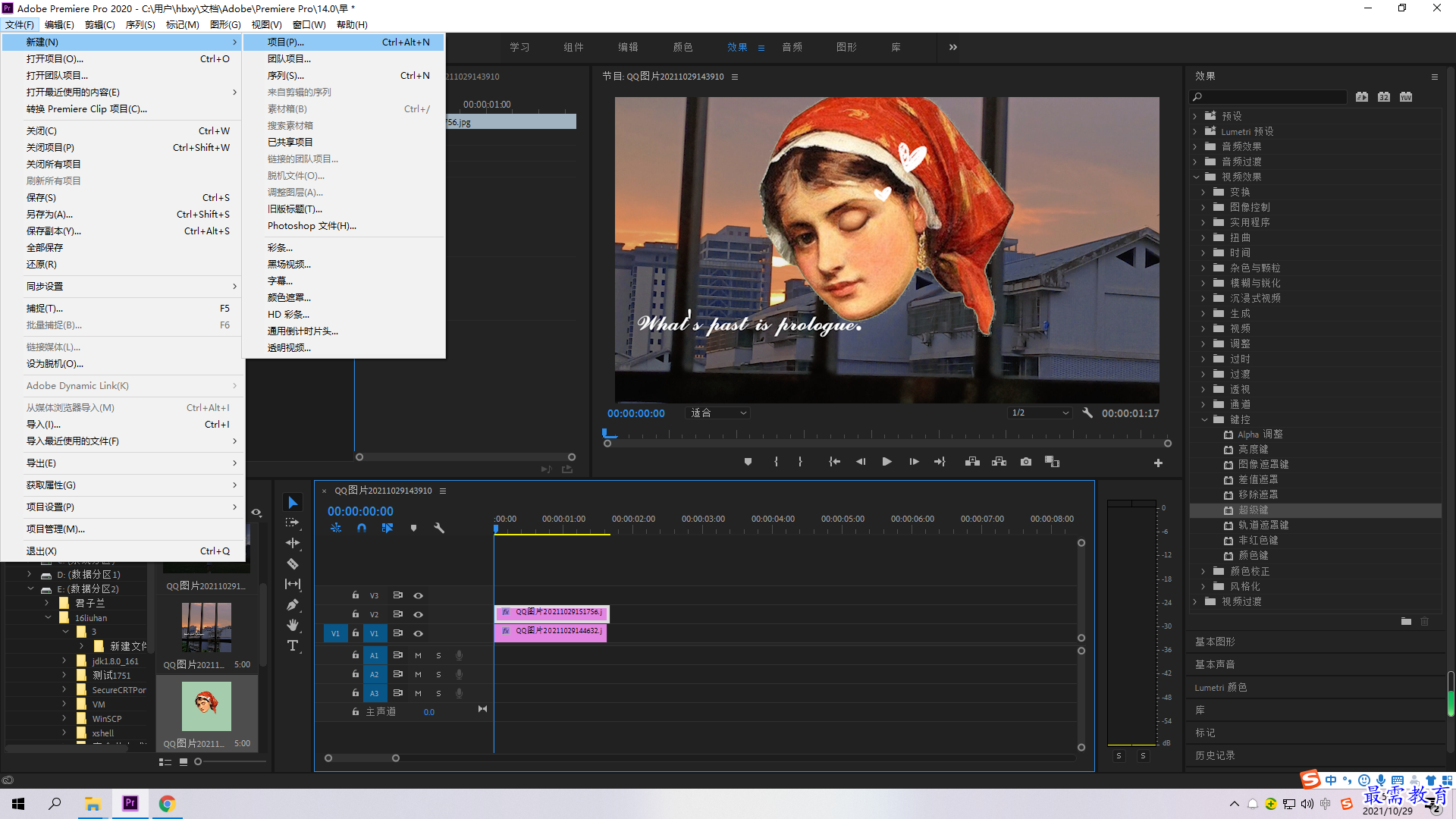Screen dimensions: 1456x819
Task: Select the Selection arrow tool
Action: click(293, 502)
